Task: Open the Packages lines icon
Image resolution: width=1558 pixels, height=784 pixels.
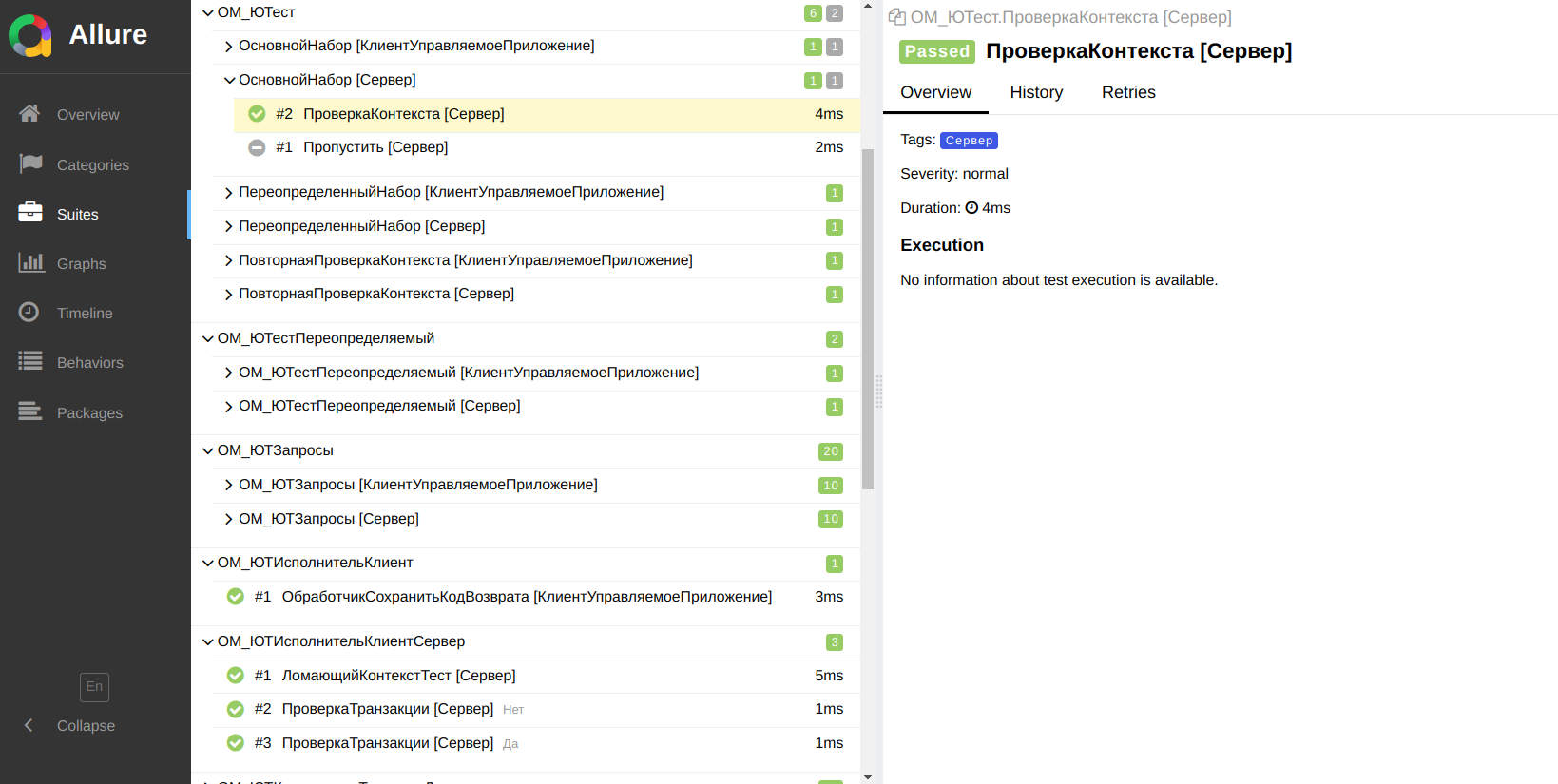Action: [x=30, y=411]
